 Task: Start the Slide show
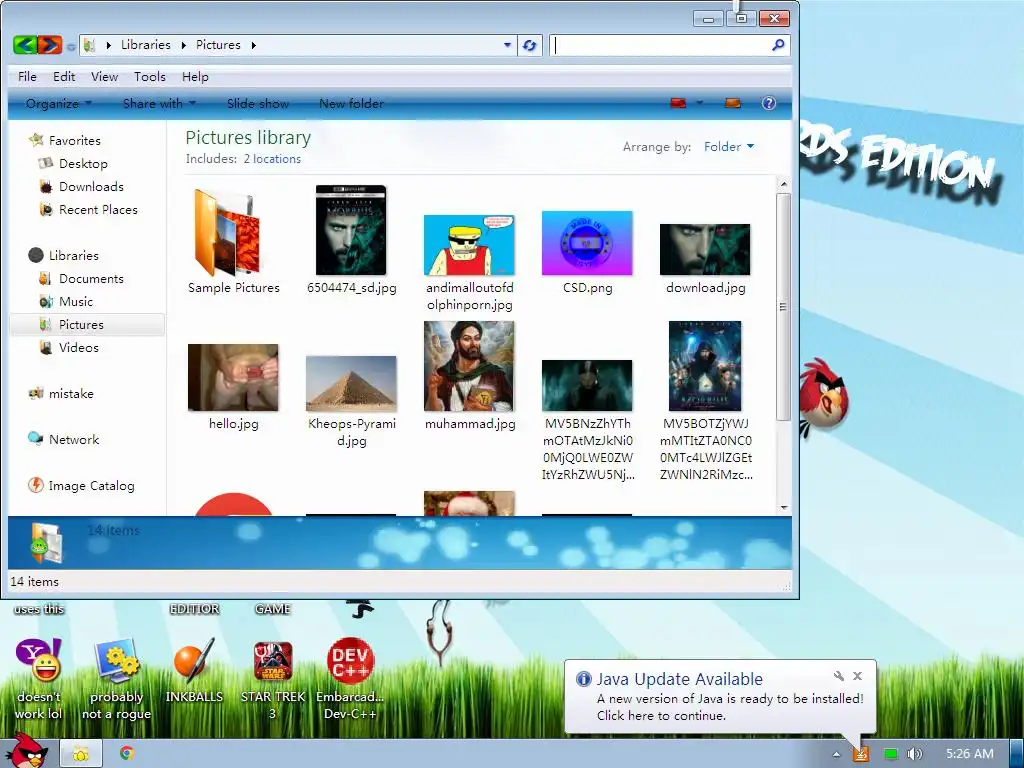258,103
